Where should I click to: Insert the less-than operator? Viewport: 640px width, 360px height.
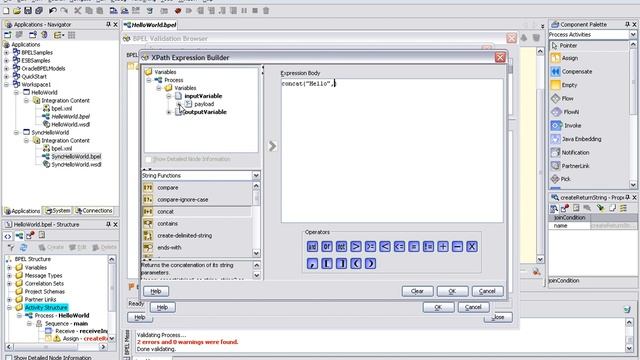384,247
